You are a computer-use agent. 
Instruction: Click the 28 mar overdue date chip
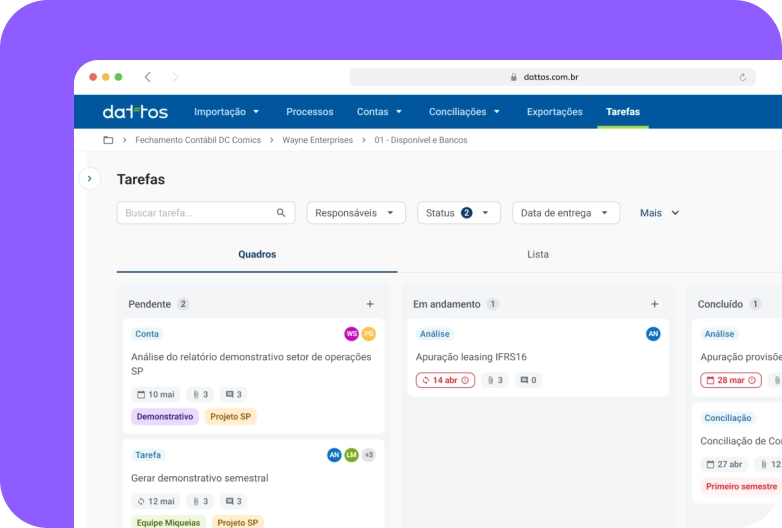(x=731, y=380)
